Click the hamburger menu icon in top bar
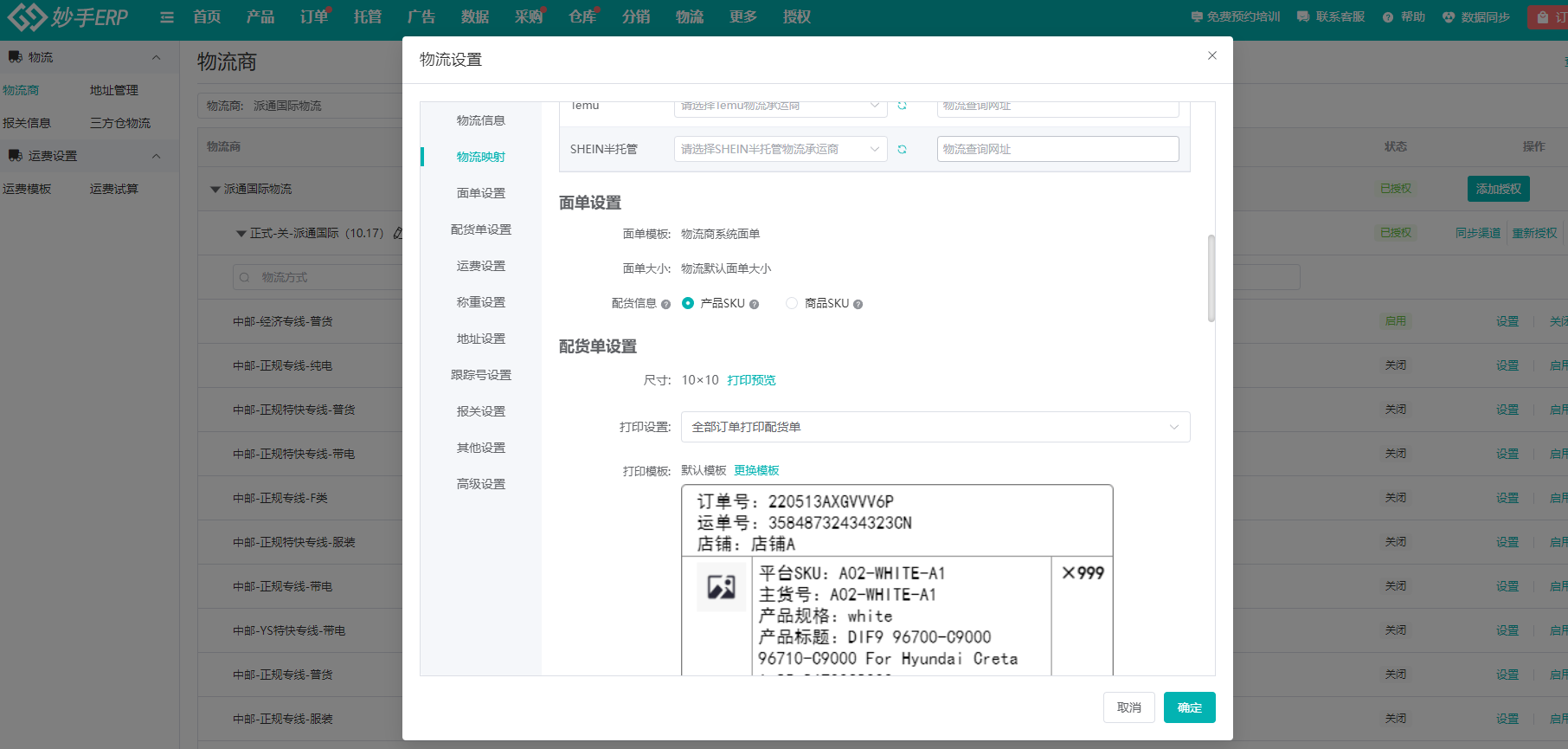Screen dimensions: 1568x749 click(167, 17)
